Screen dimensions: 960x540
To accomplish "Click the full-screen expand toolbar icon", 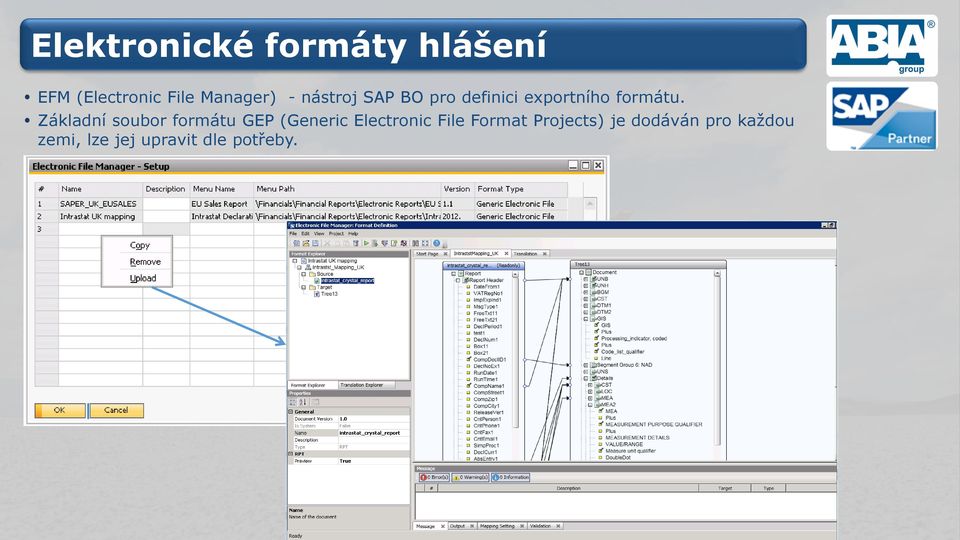I will (x=426, y=243).
